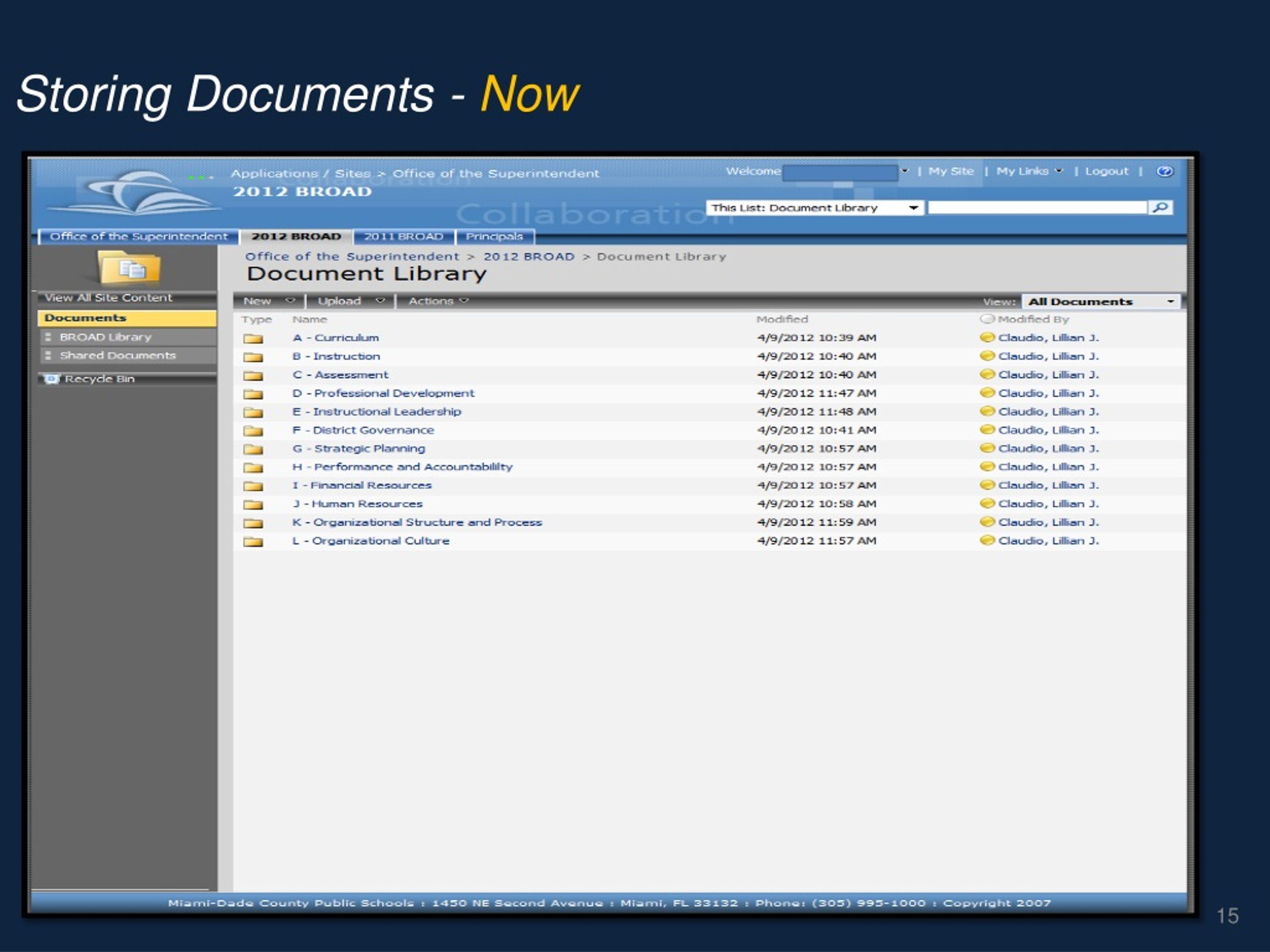Open E - Instructional Leadership folder link
This screenshot has height=952, width=1270.
click(377, 412)
